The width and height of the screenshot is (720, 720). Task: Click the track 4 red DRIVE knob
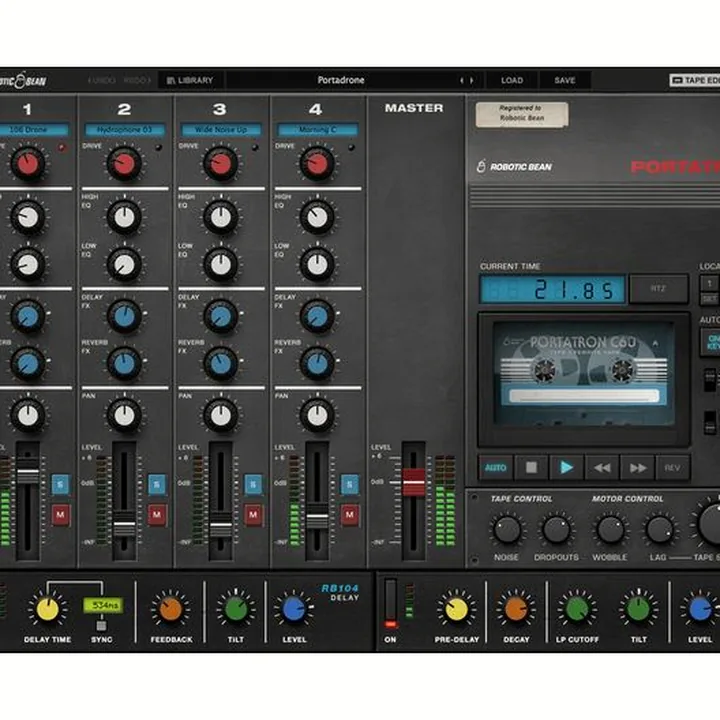[317, 163]
